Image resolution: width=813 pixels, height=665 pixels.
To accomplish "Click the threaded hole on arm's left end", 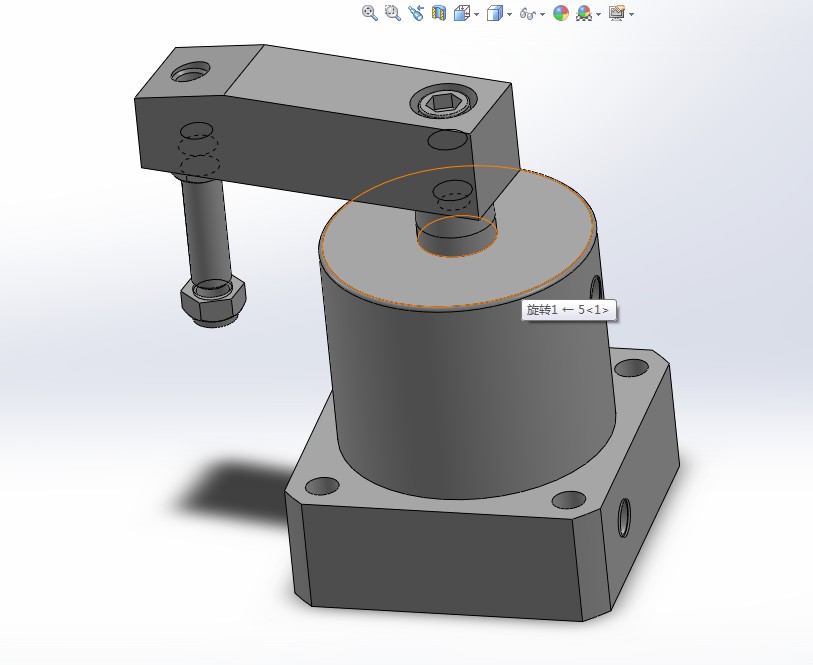I will click(190, 72).
